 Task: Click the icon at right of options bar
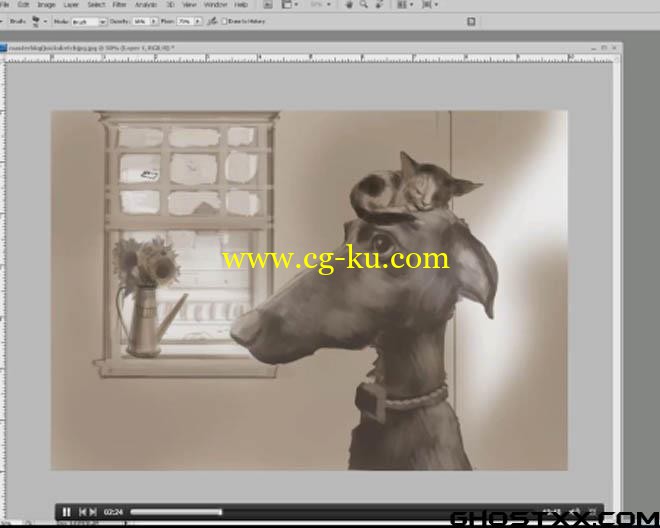(471, 21)
